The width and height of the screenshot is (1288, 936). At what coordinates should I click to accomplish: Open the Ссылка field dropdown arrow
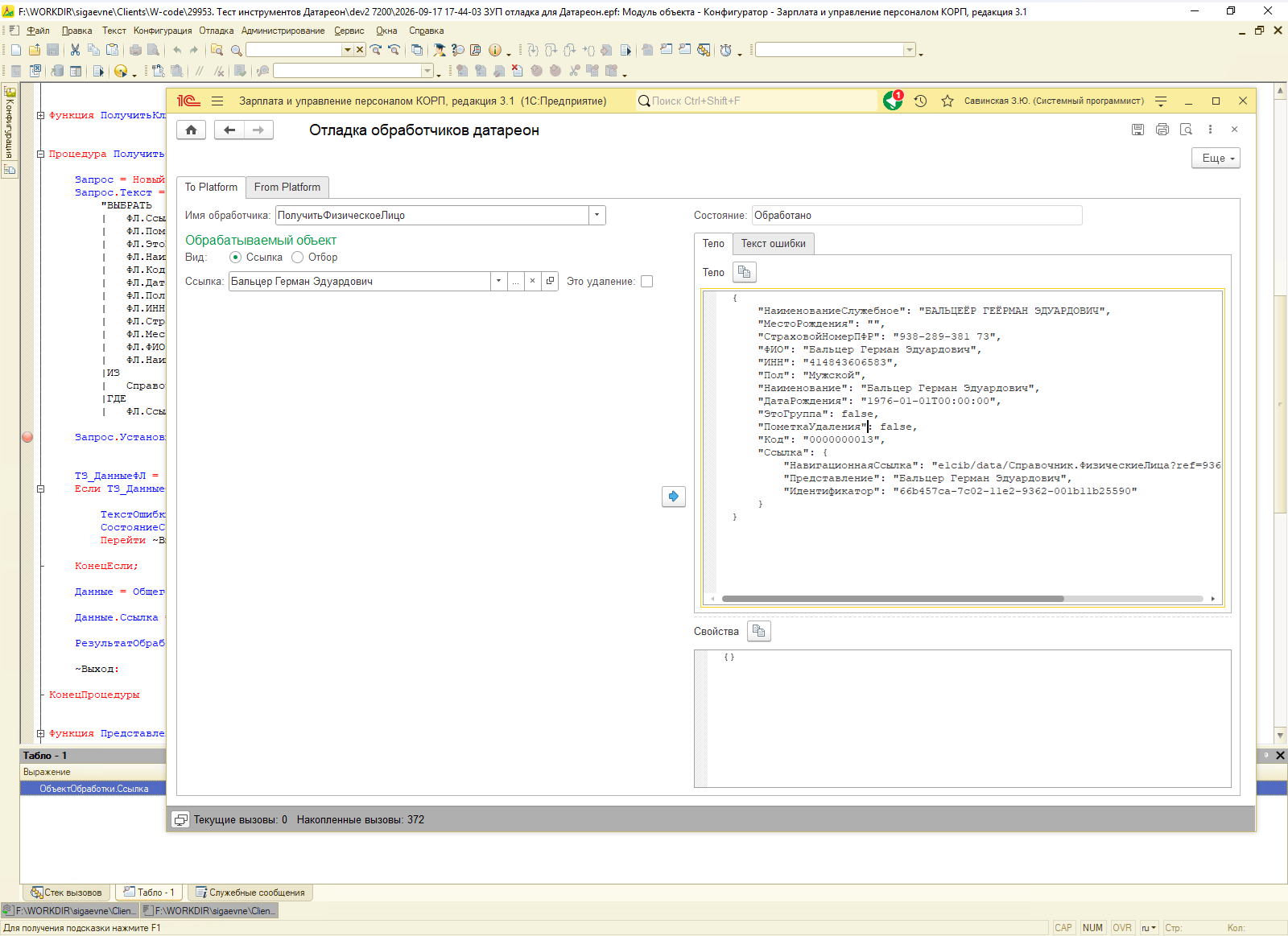(498, 281)
